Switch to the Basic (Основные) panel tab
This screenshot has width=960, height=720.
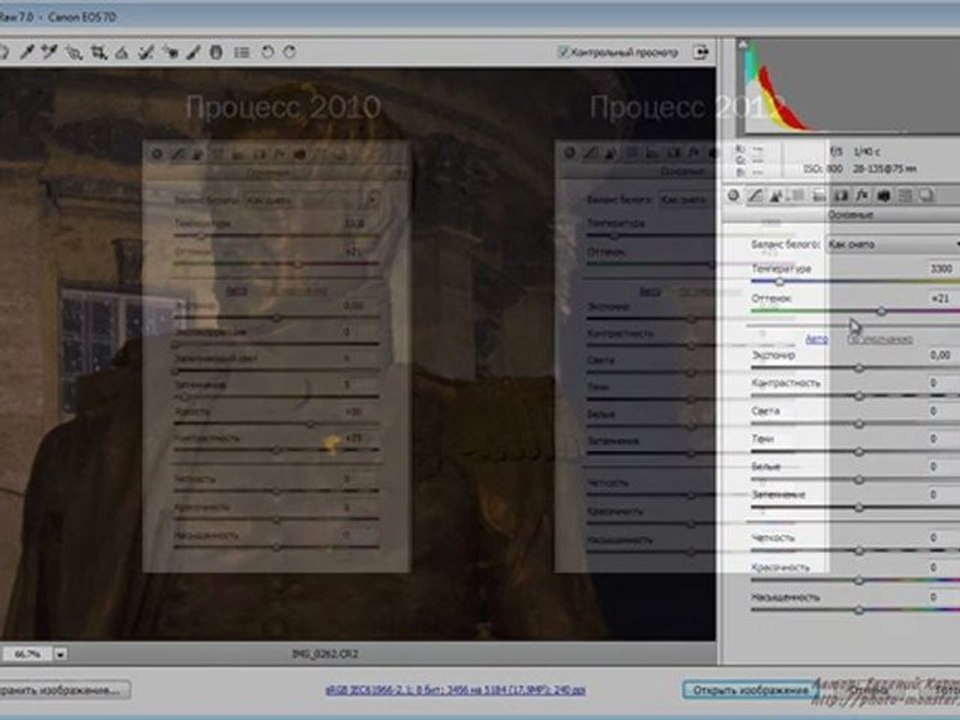pyautogui.click(x=733, y=196)
